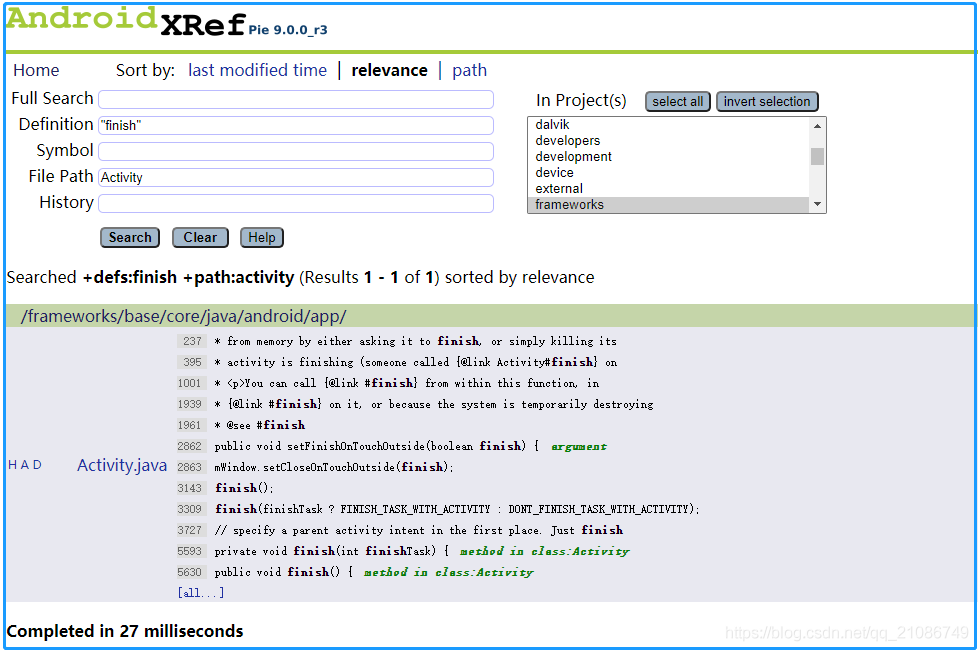Select external in project list
This screenshot has height=651, width=978.
pos(668,188)
